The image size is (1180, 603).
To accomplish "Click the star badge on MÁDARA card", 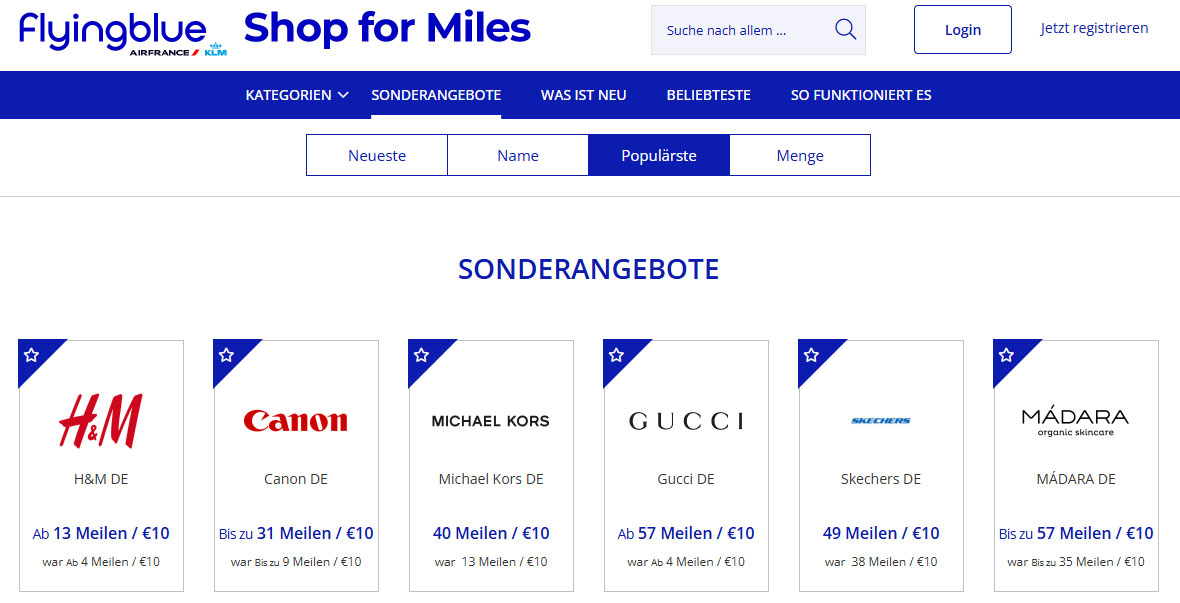I will [x=1005, y=355].
